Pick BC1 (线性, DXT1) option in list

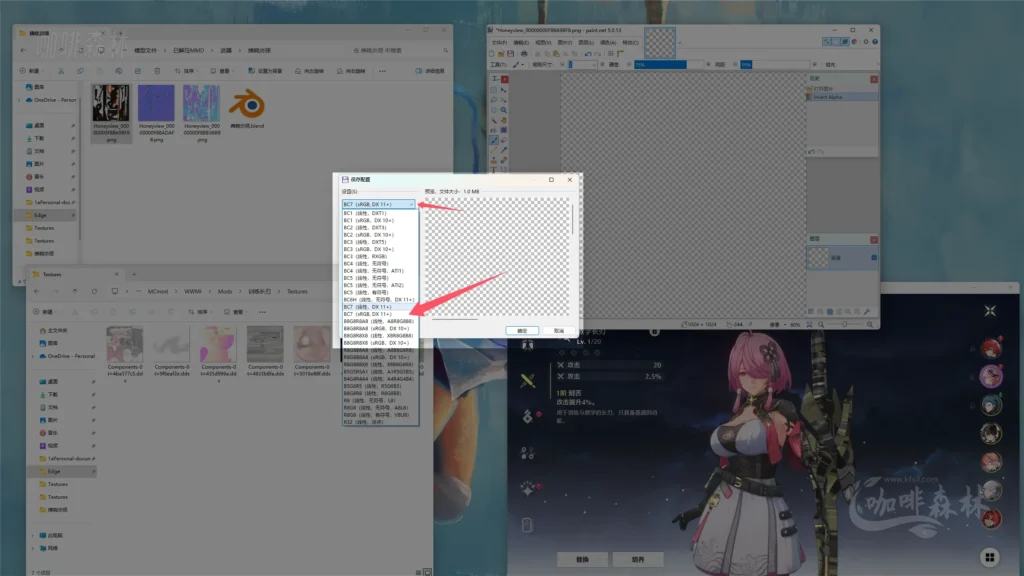click(364, 213)
